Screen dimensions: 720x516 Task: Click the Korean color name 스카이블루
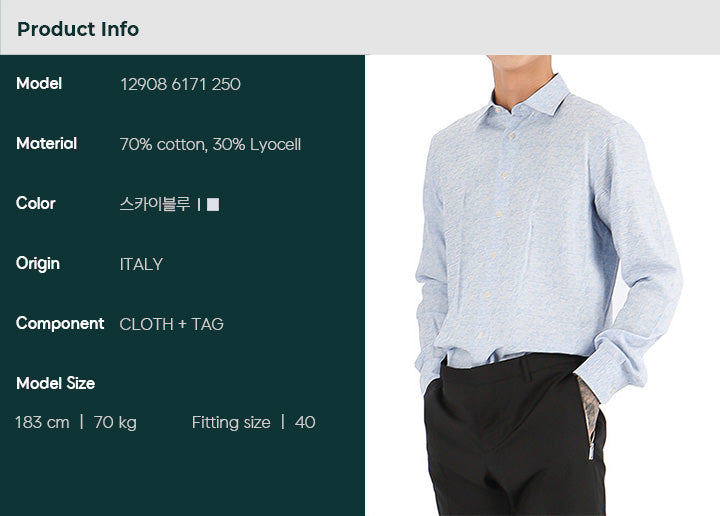pyautogui.click(x=155, y=204)
